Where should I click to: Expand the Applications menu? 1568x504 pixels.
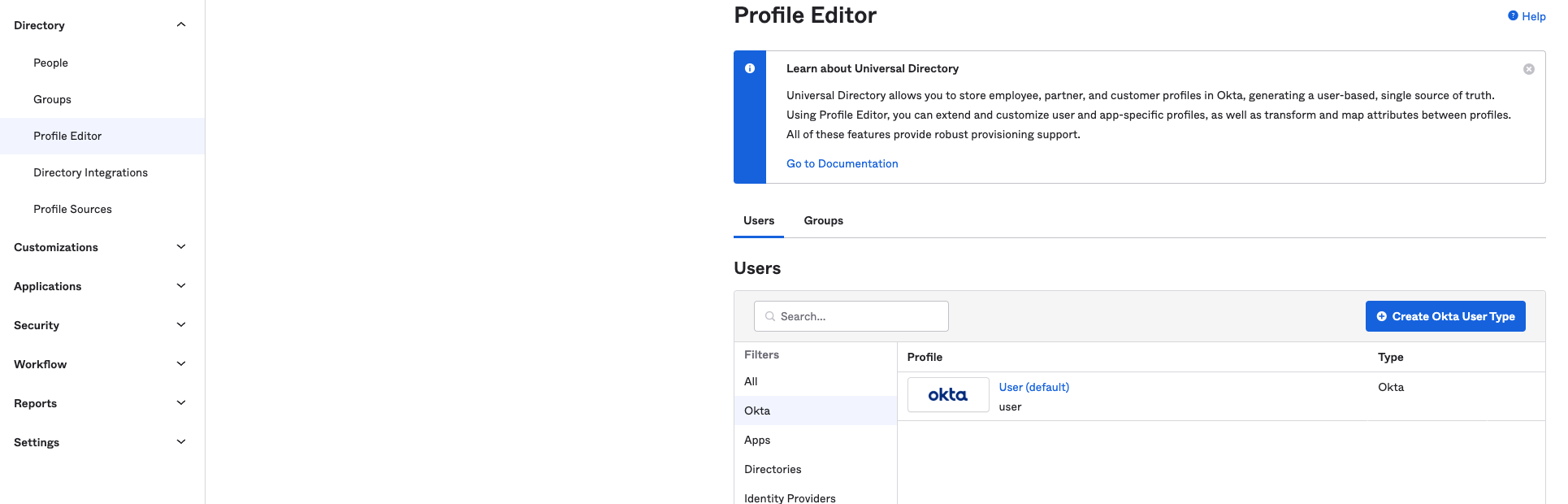(x=181, y=286)
